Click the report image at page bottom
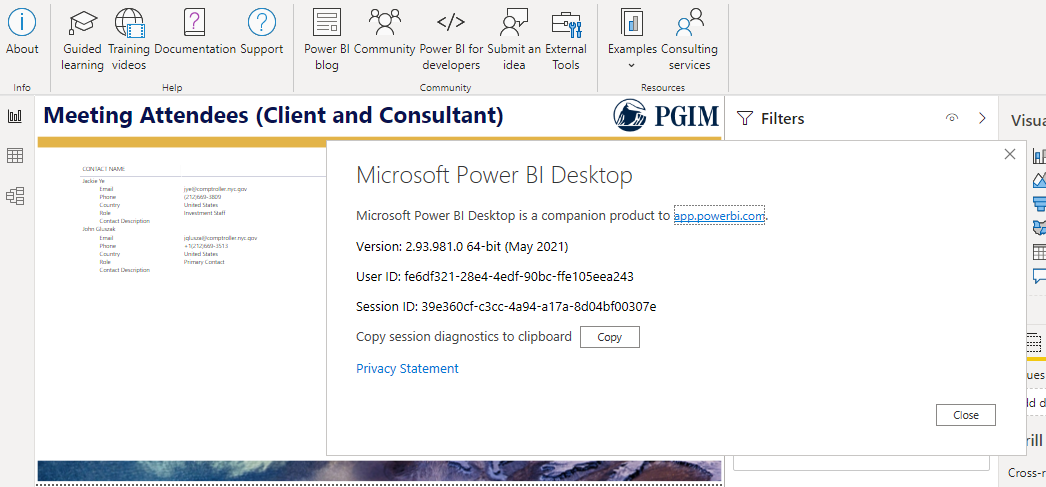Viewport: 1046px width, 487px height. tap(380, 471)
